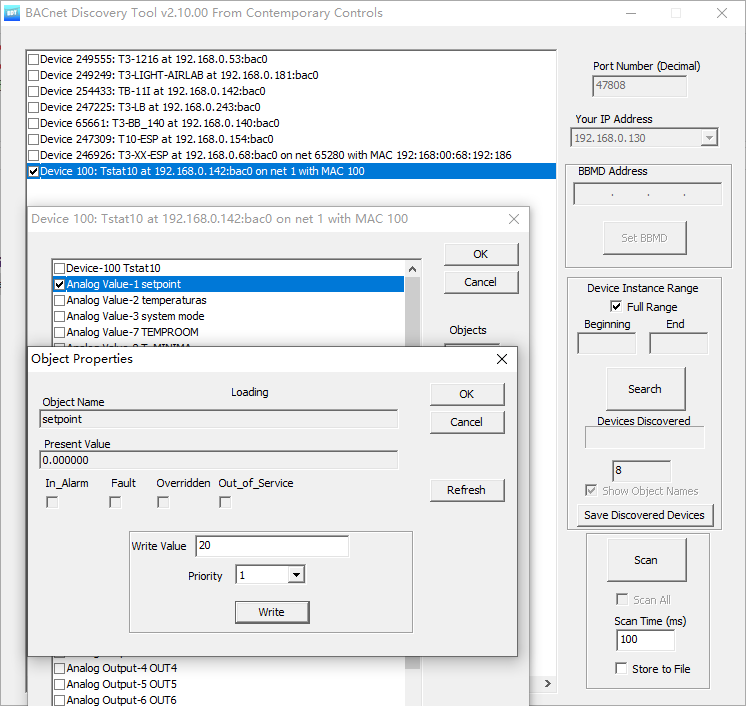The height and width of the screenshot is (706, 746).
Task: Click into the Write Value field
Action: click(x=271, y=546)
